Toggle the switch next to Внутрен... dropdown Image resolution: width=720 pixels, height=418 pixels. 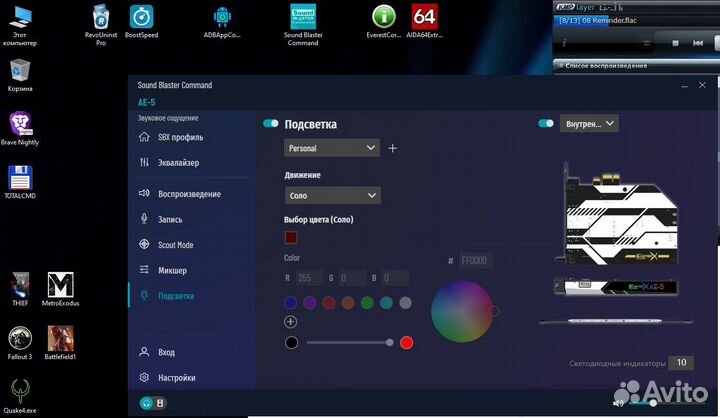click(545, 124)
